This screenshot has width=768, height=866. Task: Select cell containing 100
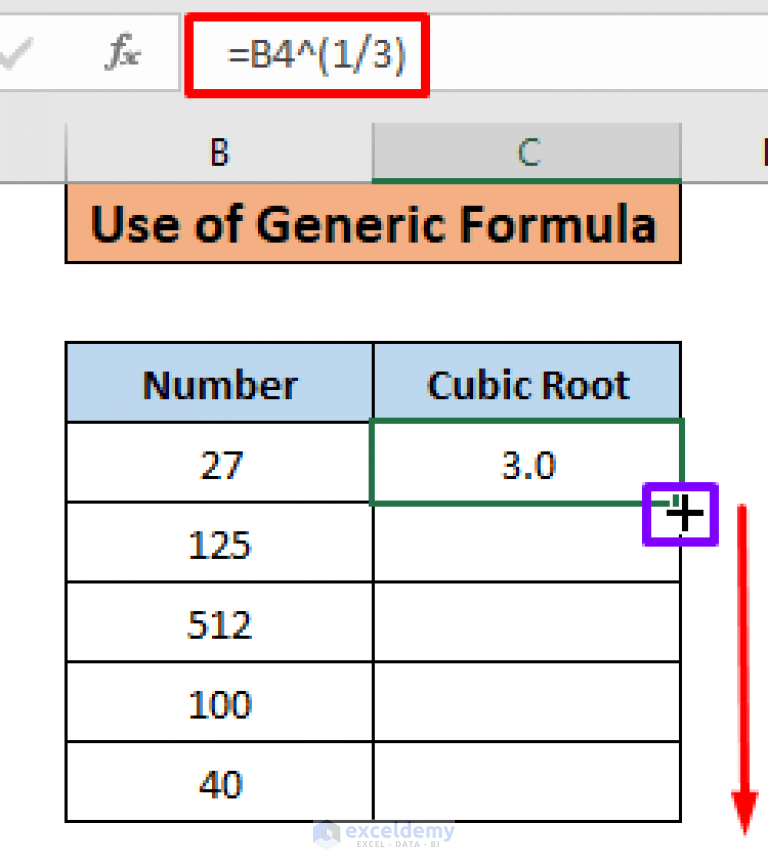tap(220, 702)
